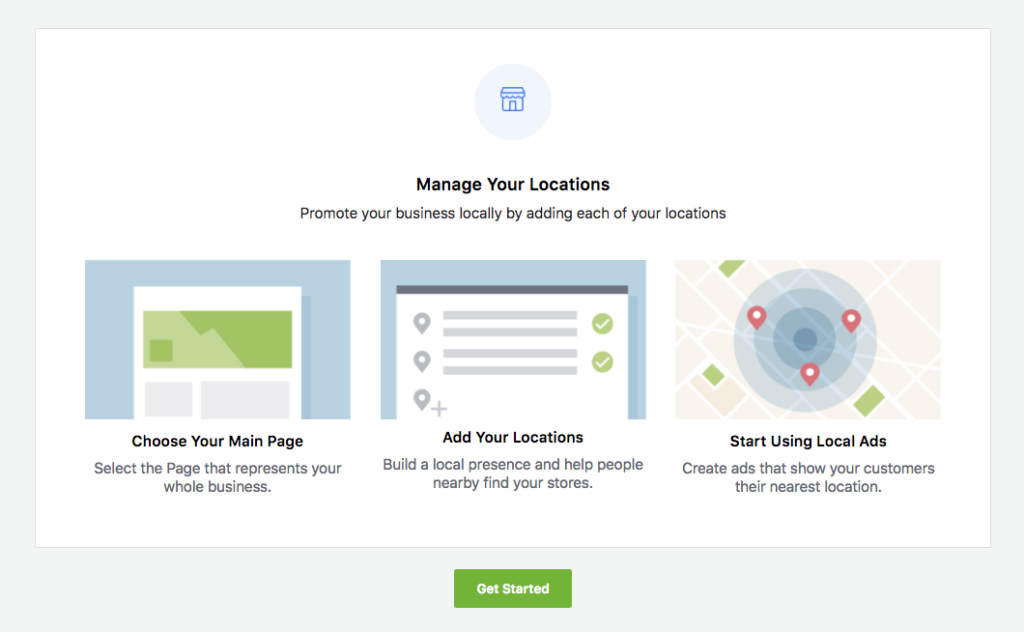Select the Choose Your Main Page title text
The height and width of the screenshot is (632, 1024).
pos(217,441)
